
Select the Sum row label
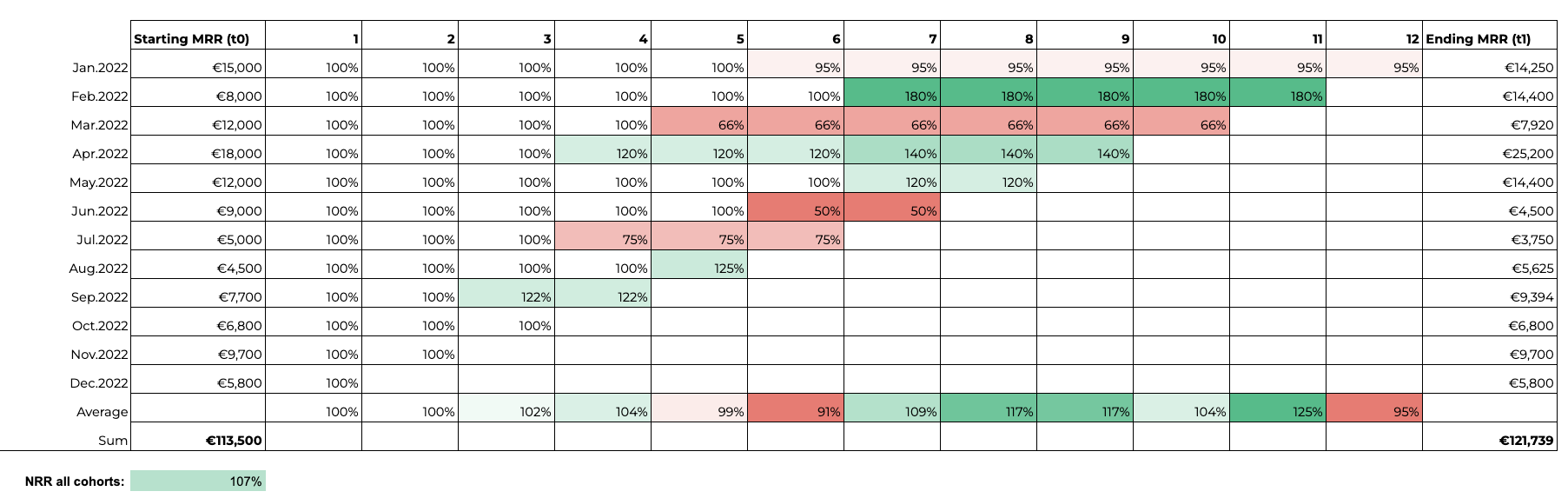(x=113, y=440)
